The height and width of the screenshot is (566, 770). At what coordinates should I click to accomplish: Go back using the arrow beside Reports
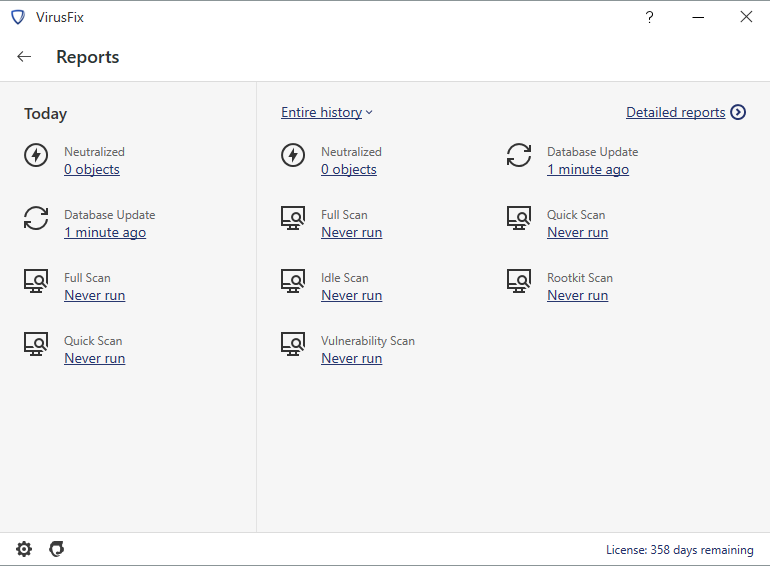(24, 57)
